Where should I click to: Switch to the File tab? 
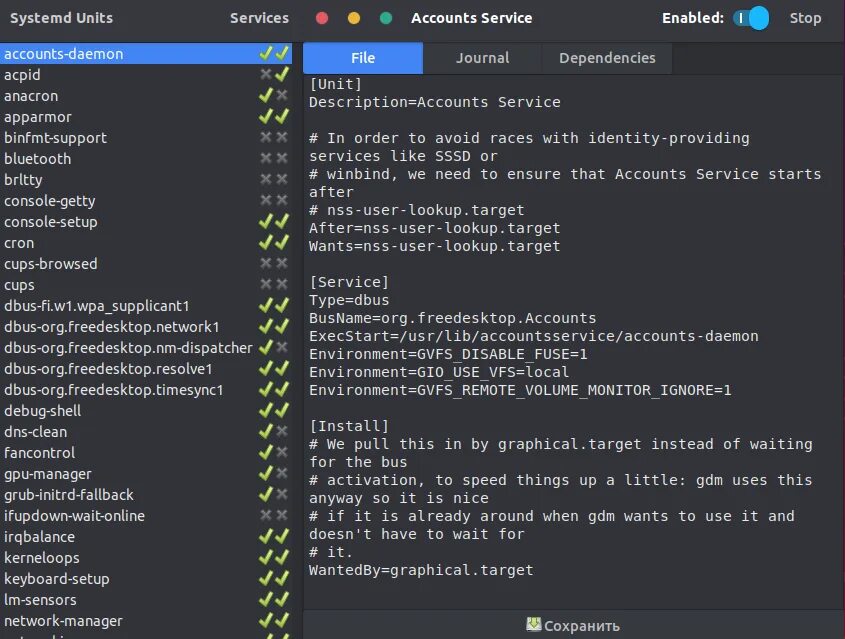[x=363, y=58]
